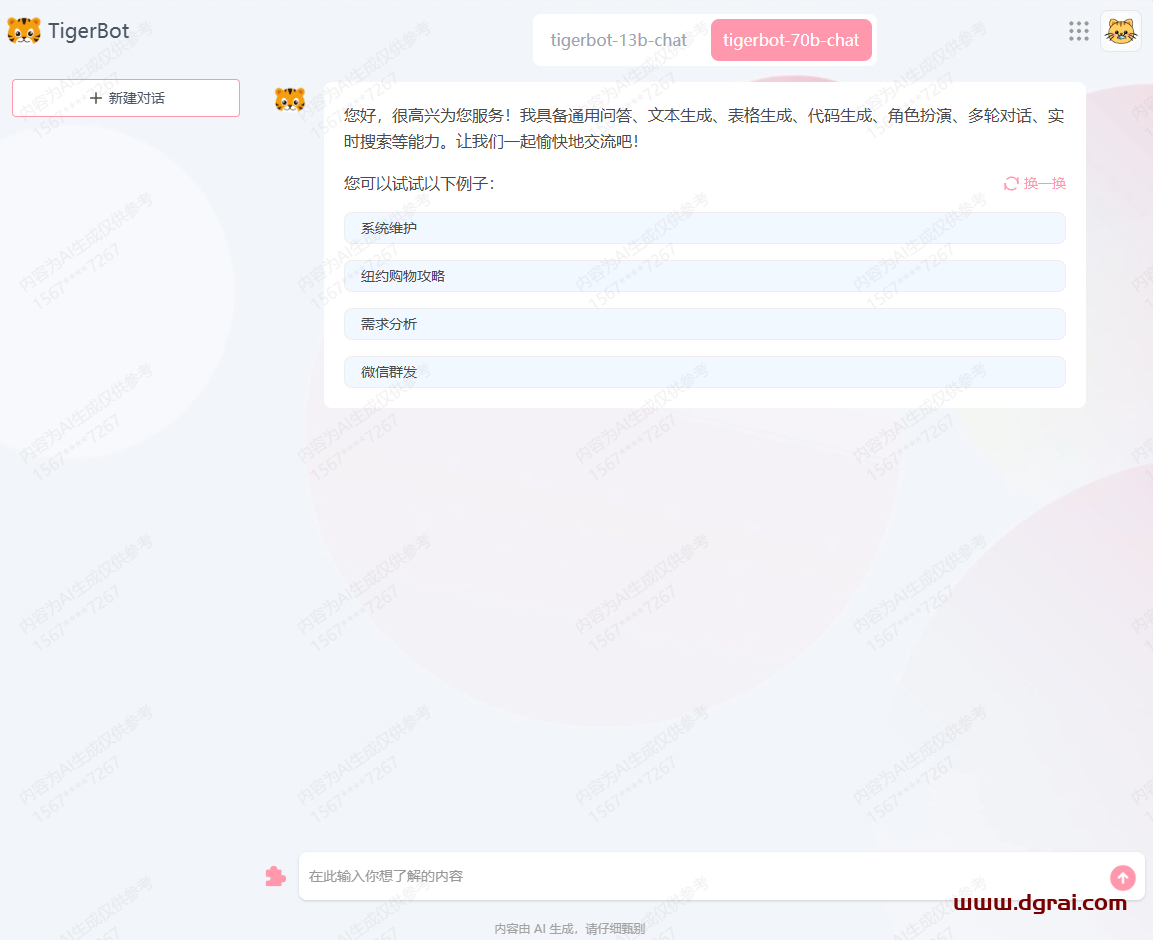Click the TigerBot tiger logo icon
This screenshot has height=940, width=1153.
(x=24, y=31)
